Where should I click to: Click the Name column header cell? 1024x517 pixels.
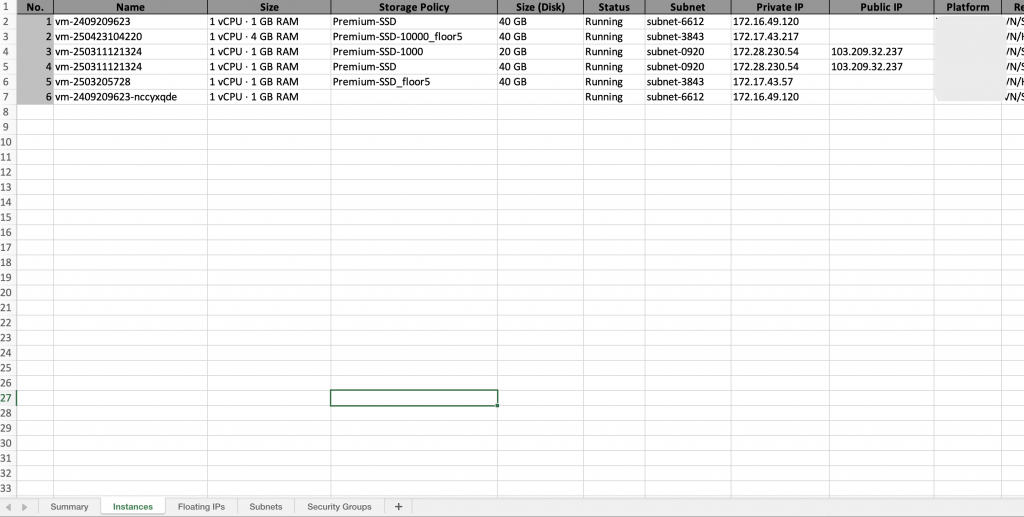coord(130,7)
